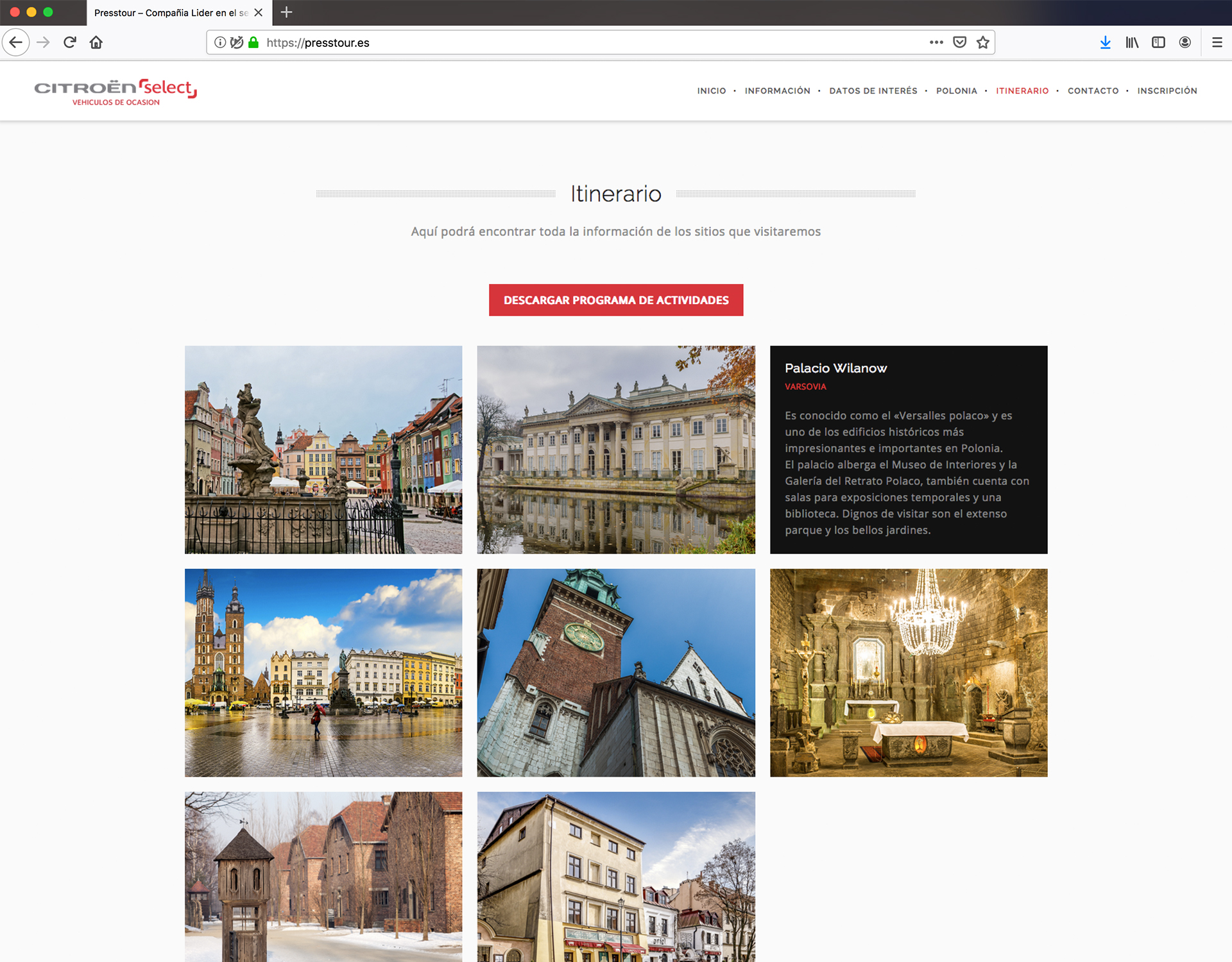Go to the browser home page
The width and height of the screenshot is (1232, 962).
96,42
